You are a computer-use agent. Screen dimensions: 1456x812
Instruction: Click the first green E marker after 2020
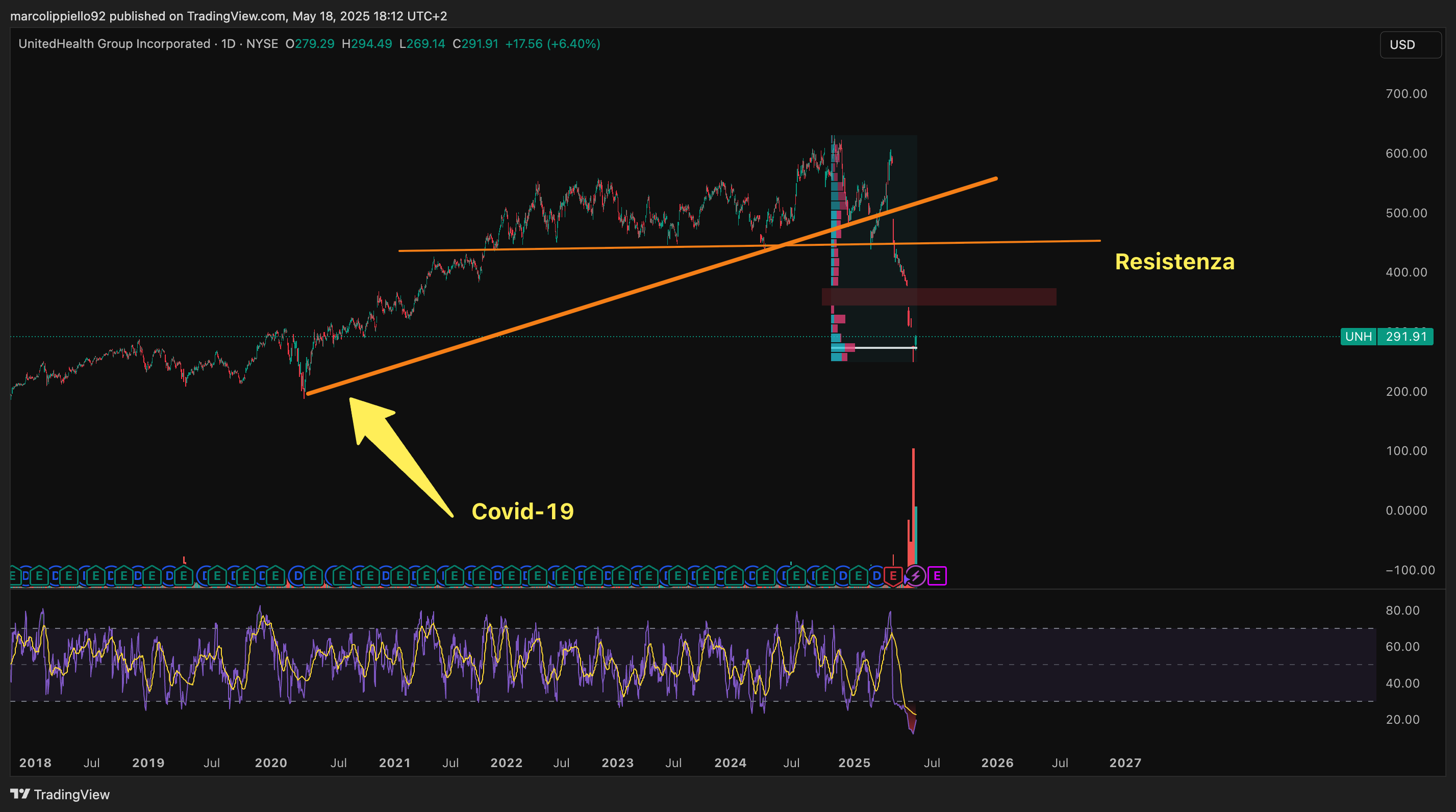click(275, 576)
